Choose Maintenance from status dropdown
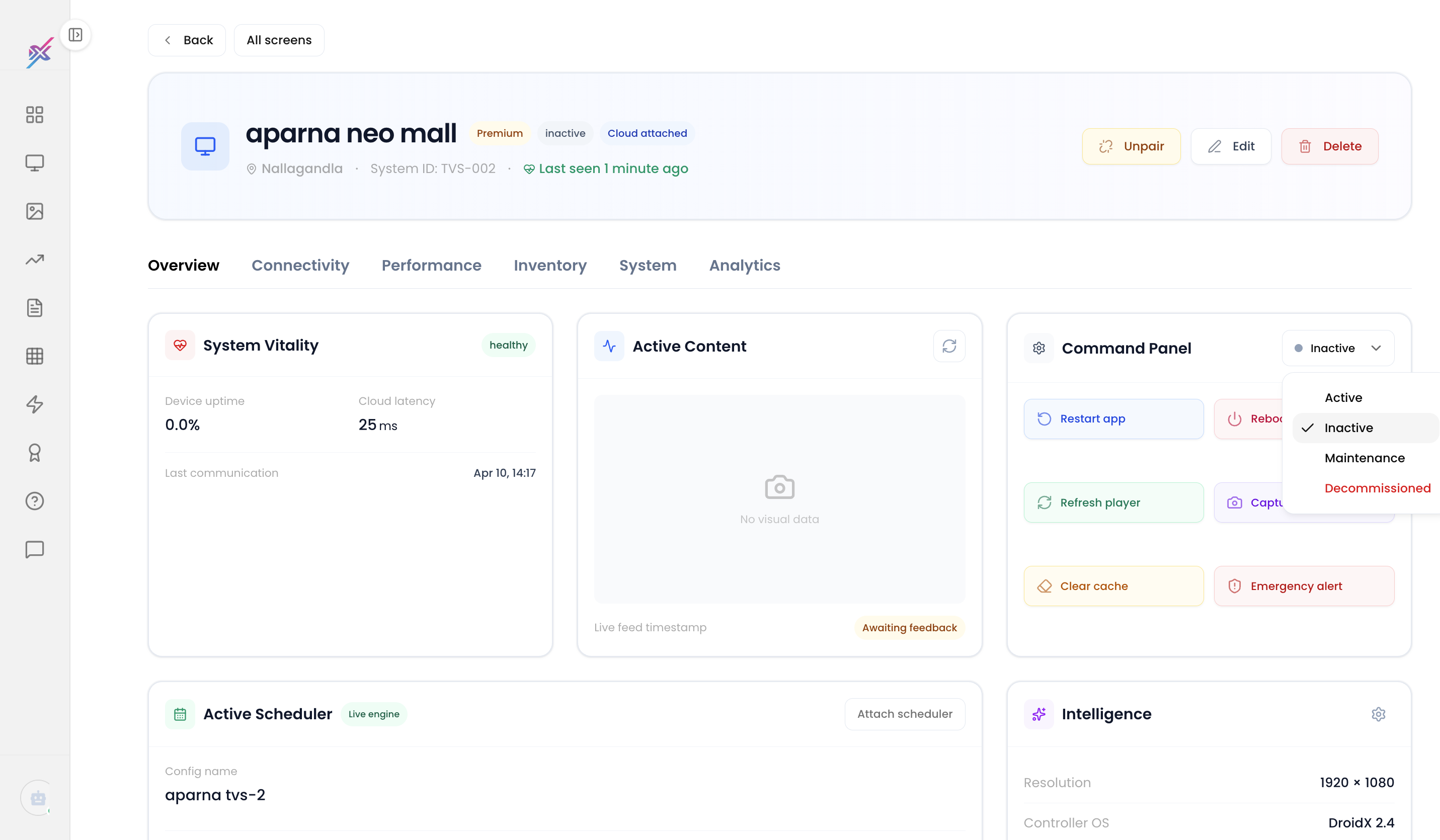The image size is (1440, 840). coord(1365,458)
